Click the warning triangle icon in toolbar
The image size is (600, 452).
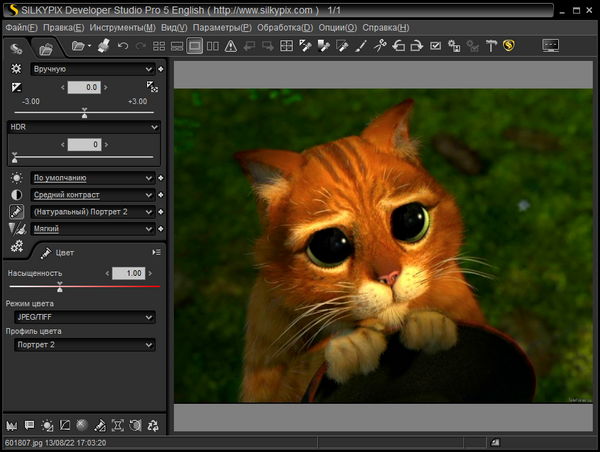pyautogui.click(x=231, y=46)
